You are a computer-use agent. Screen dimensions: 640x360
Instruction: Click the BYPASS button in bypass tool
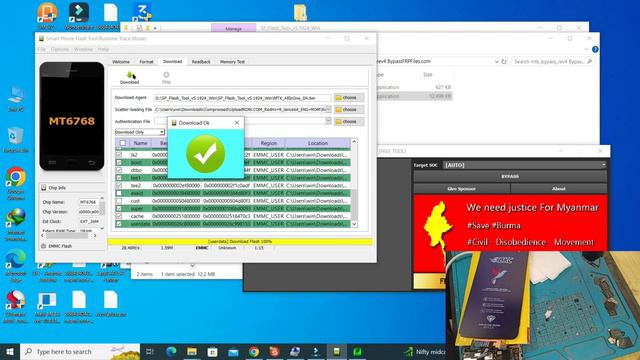[510, 176]
